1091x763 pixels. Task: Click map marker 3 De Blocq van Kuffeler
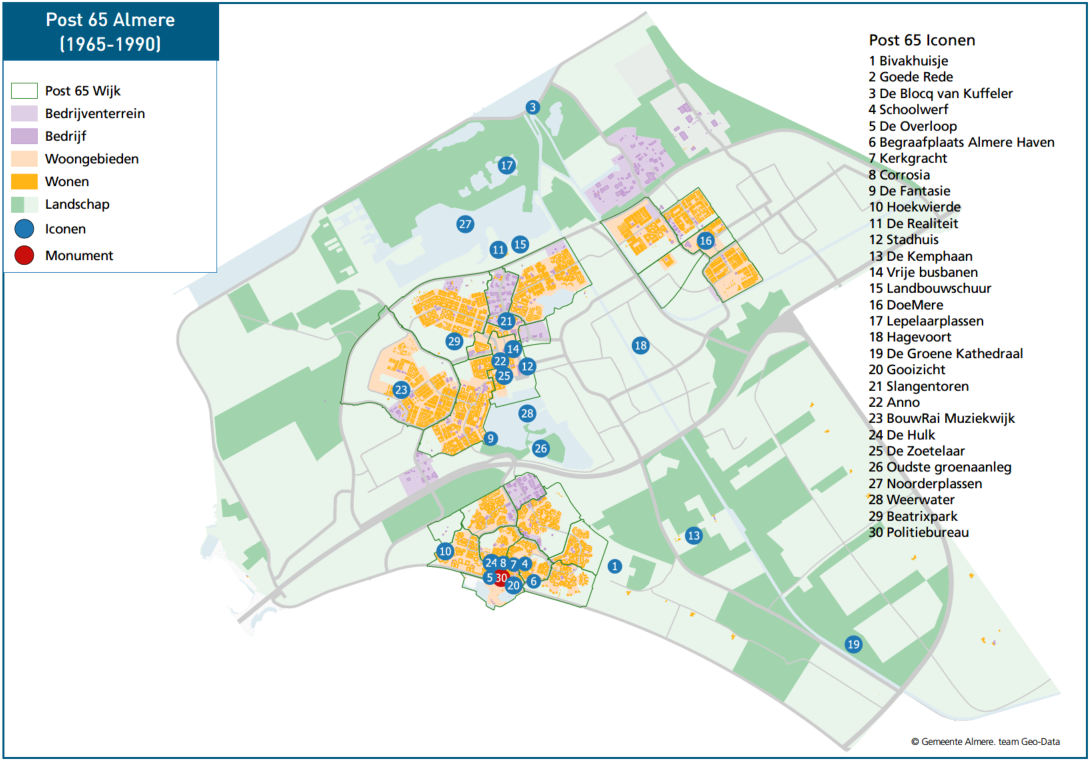click(x=533, y=108)
